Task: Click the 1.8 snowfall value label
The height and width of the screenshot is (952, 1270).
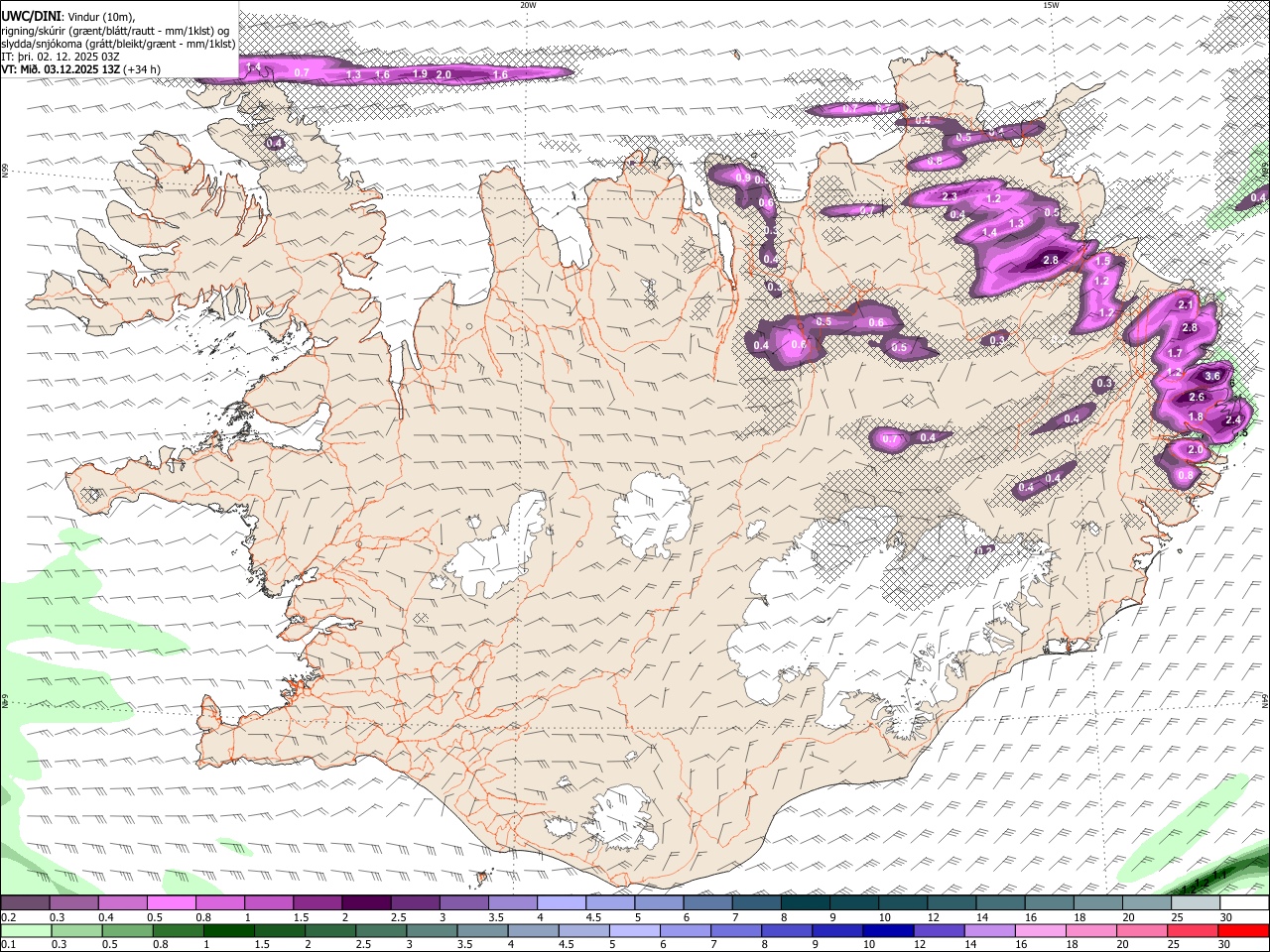Action: [1196, 417]
